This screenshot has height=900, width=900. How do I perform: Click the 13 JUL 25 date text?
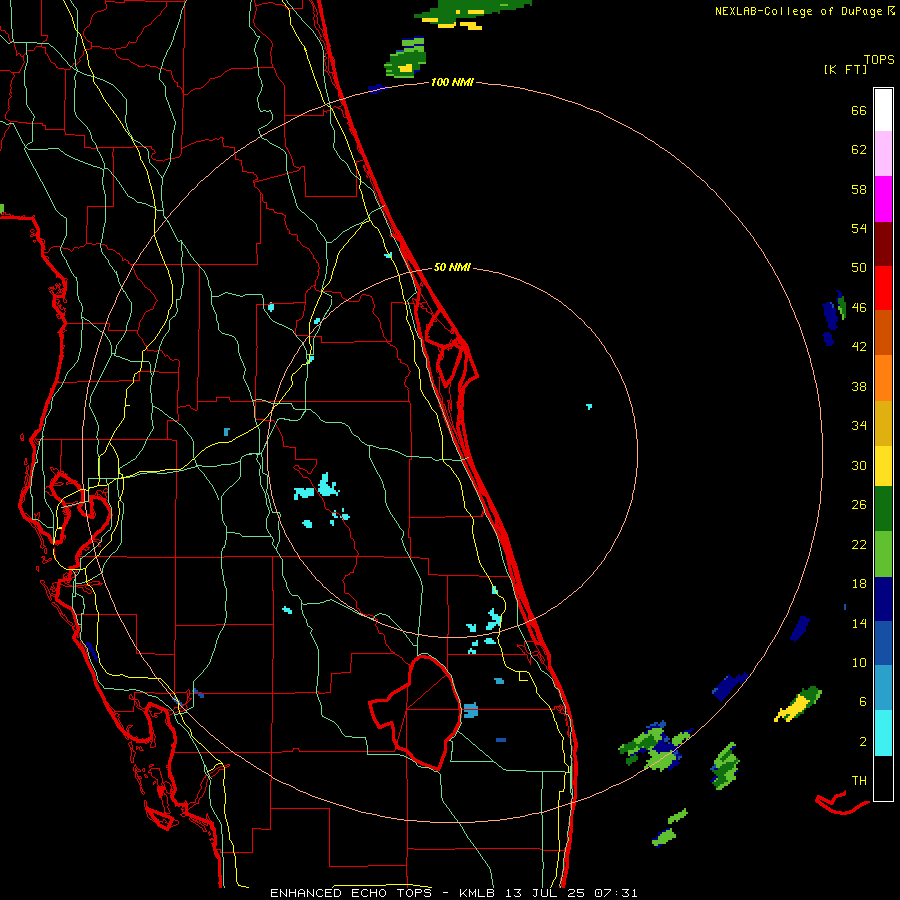point(545,893)
